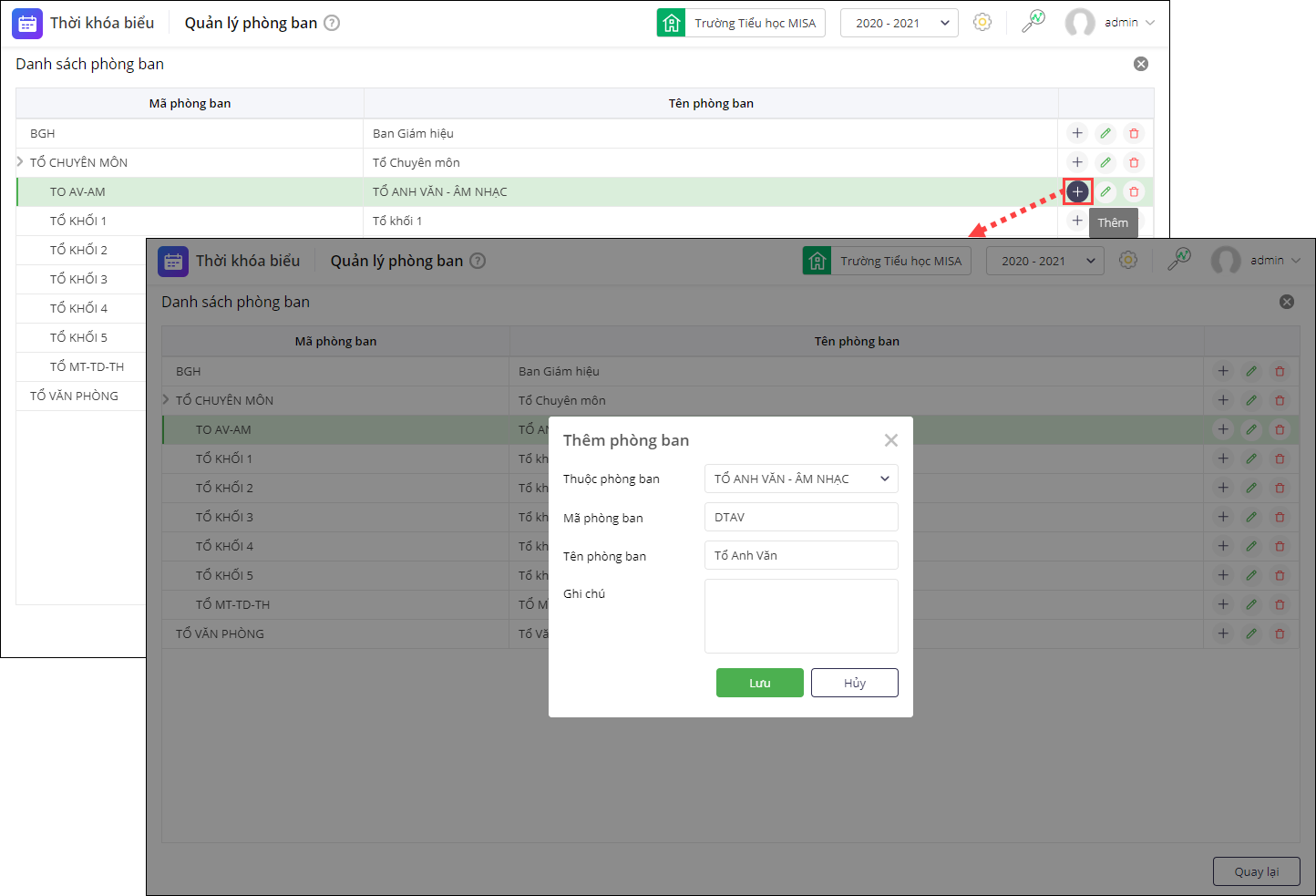Select the TỔ KHỐI 3 row in back window
Screen dimensions: 1316x896
coord(81,279)
